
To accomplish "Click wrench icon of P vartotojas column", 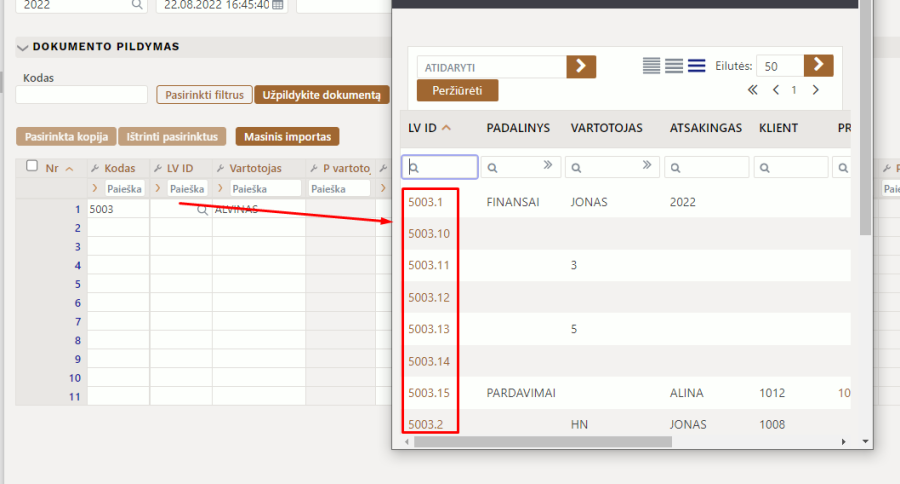I will point(314,168).
